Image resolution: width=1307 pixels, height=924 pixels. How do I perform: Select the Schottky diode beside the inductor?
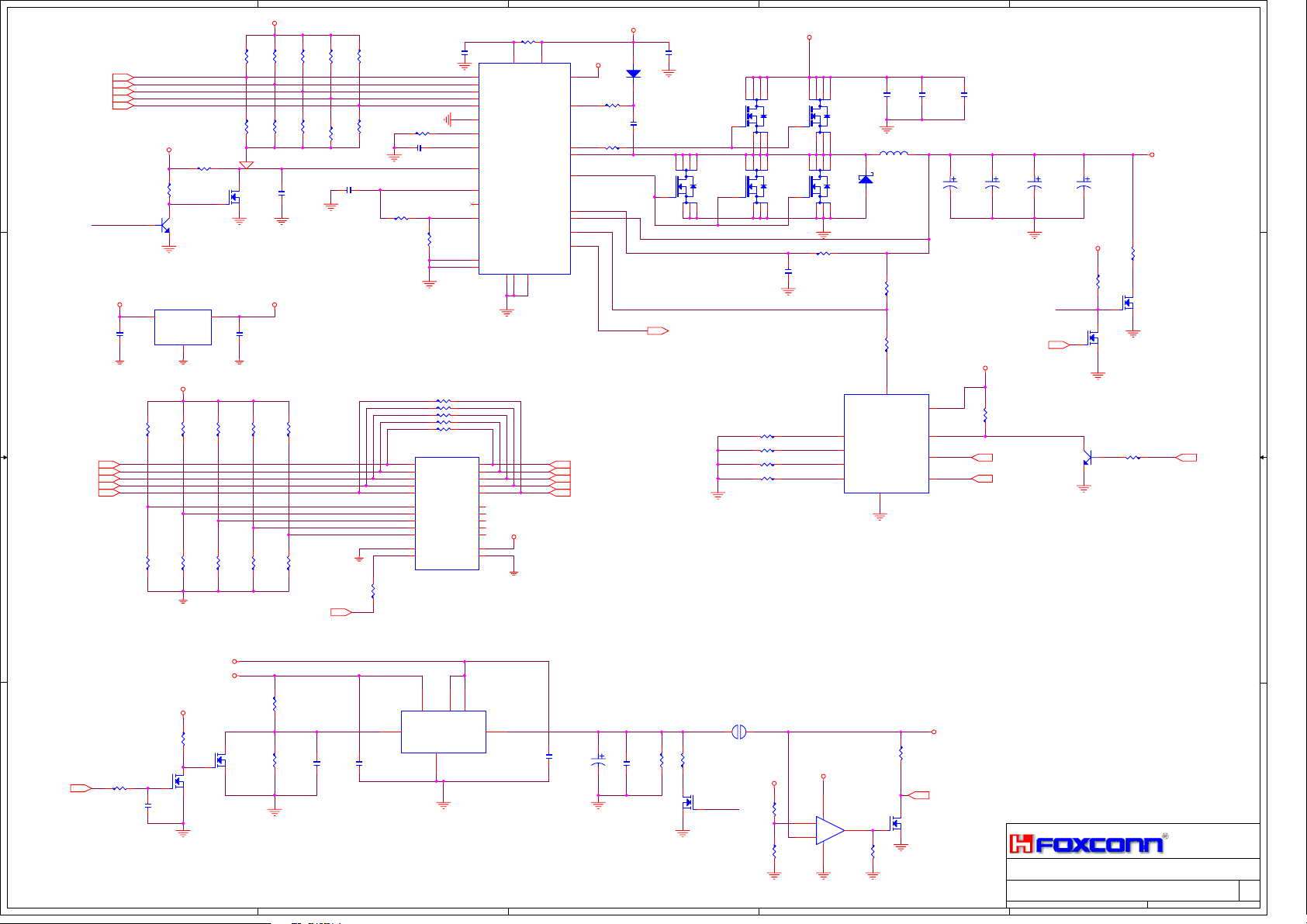coord(866,179)
